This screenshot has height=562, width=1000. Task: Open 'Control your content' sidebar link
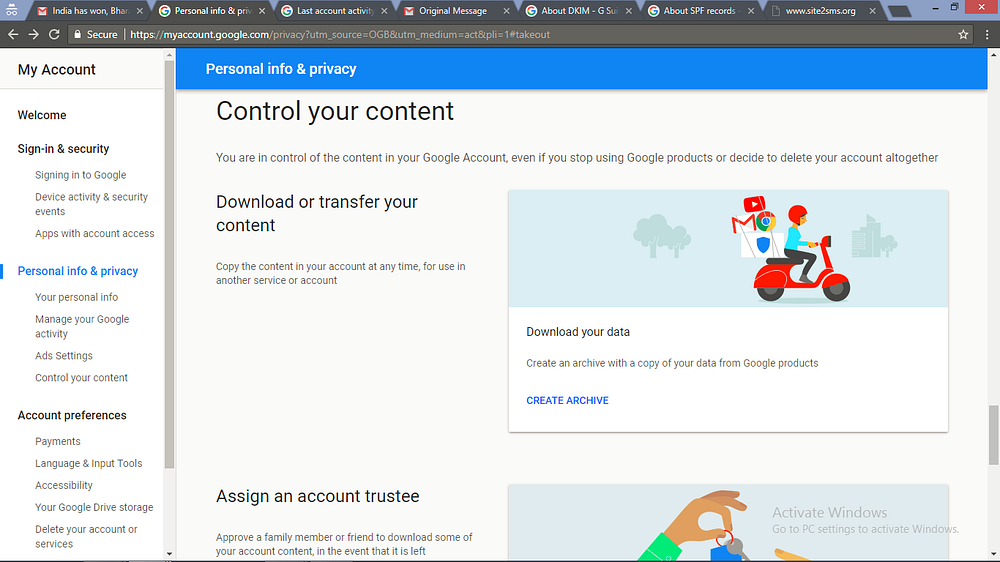point(81,378)
